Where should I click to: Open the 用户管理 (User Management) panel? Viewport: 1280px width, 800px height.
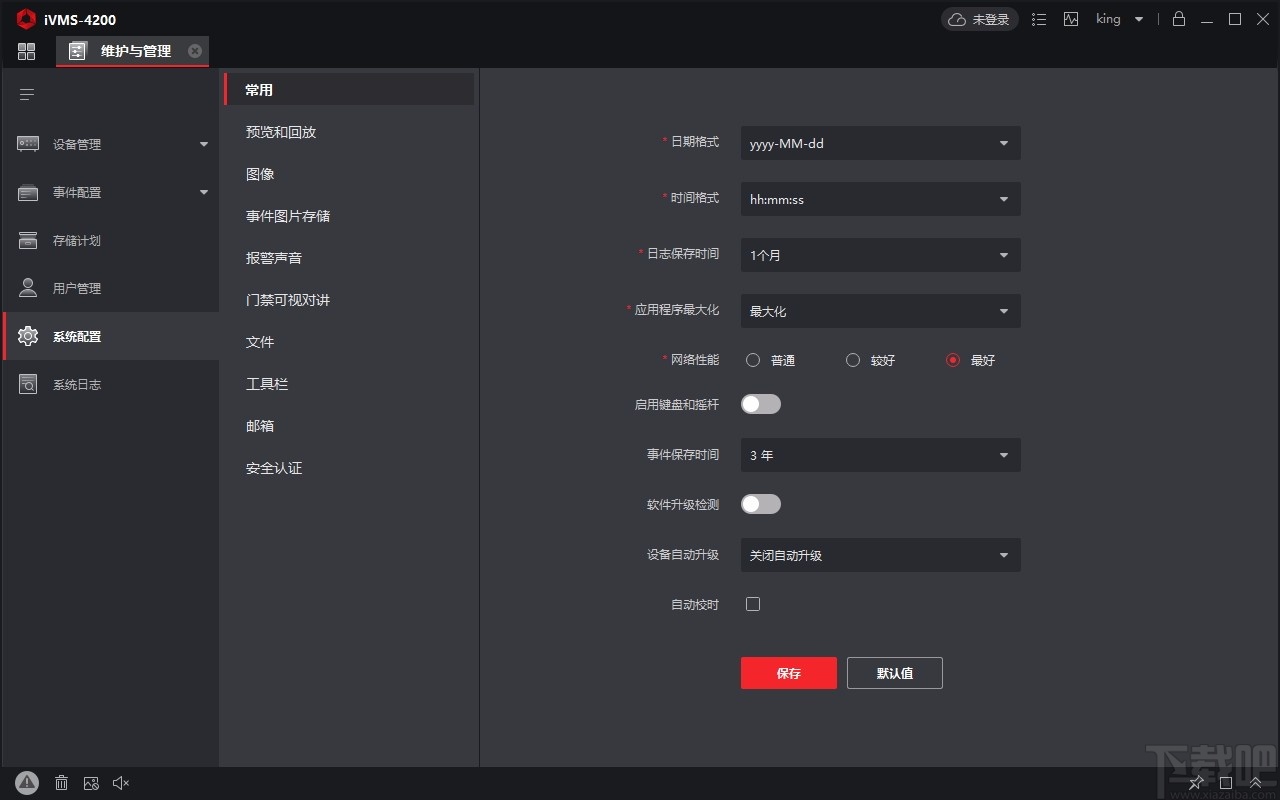pos(75,287)
